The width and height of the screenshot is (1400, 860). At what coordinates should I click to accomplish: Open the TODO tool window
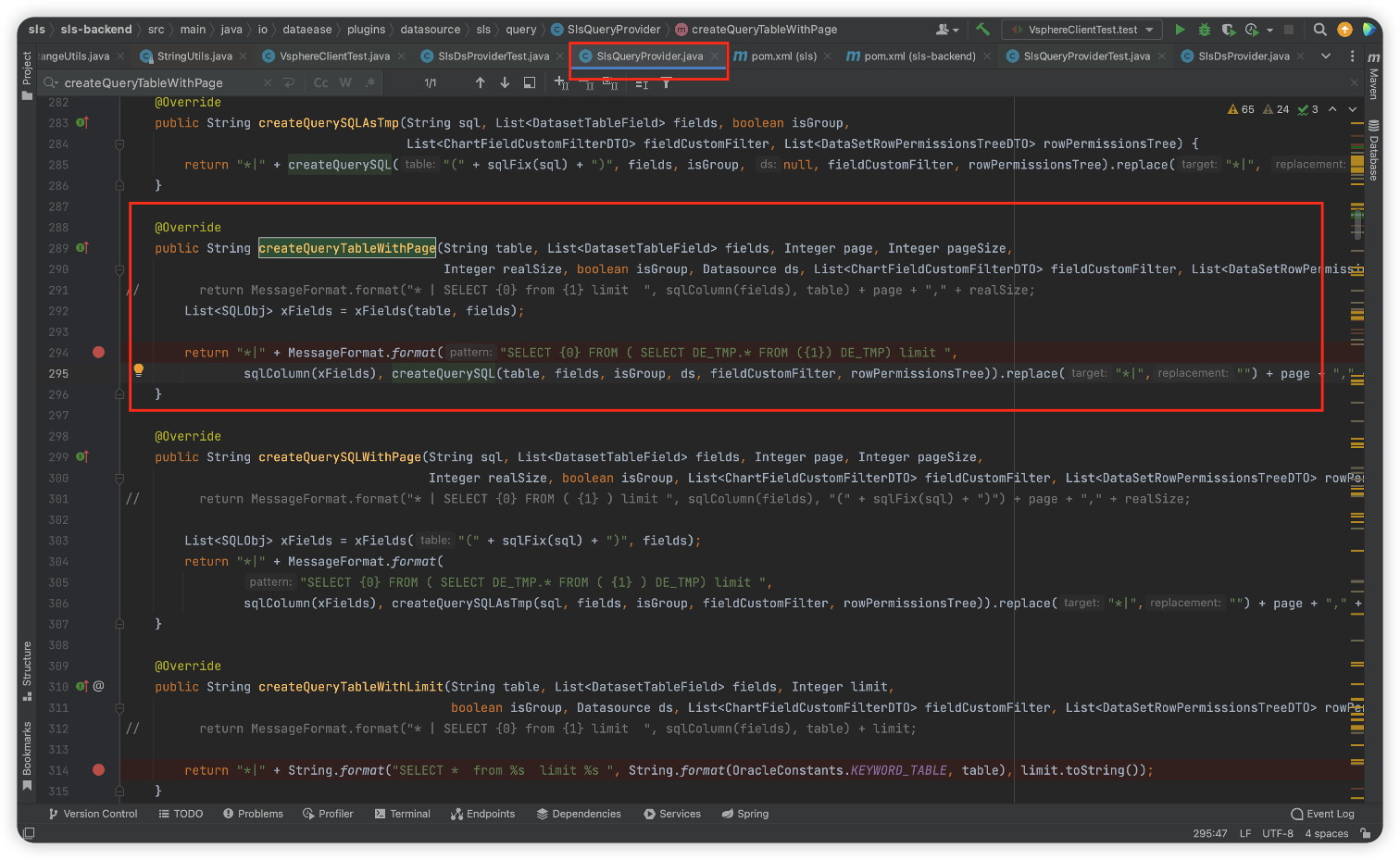(x=181, y=814)
